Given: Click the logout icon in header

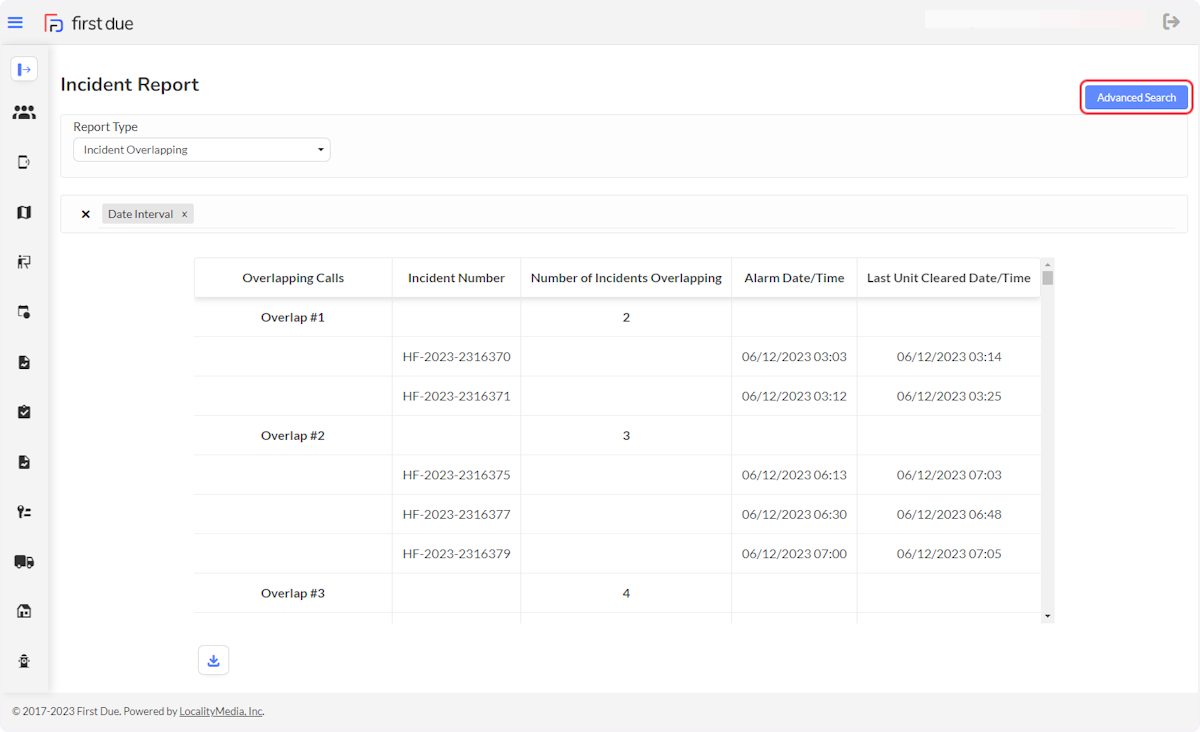Looking at the screenshot, I should (x=1171, y=21).
